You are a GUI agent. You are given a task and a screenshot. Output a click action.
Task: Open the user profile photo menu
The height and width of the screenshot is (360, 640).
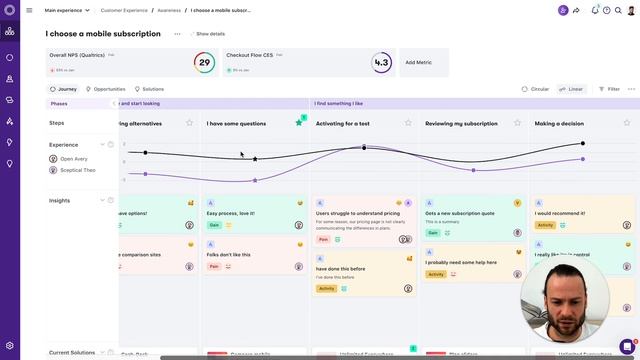tap(631, 10)
